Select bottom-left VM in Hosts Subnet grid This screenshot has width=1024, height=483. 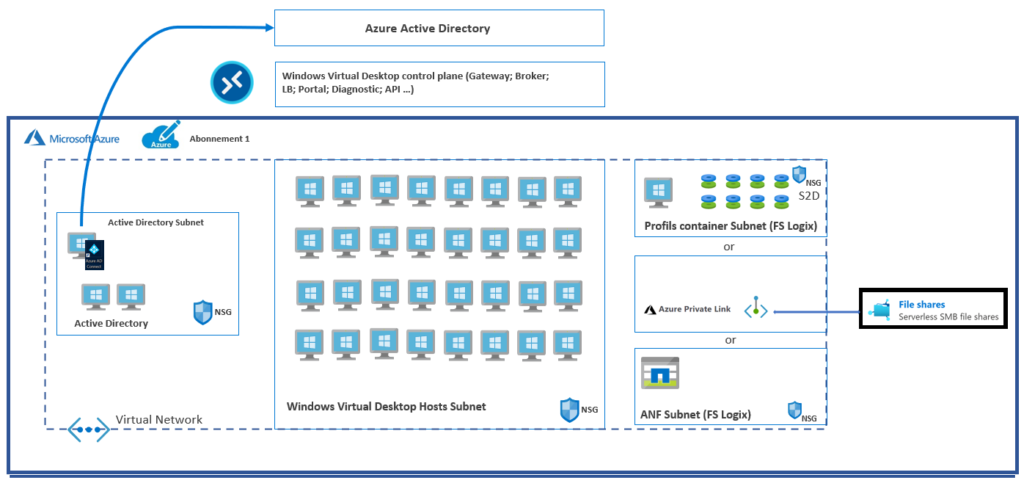click(309, 345)
